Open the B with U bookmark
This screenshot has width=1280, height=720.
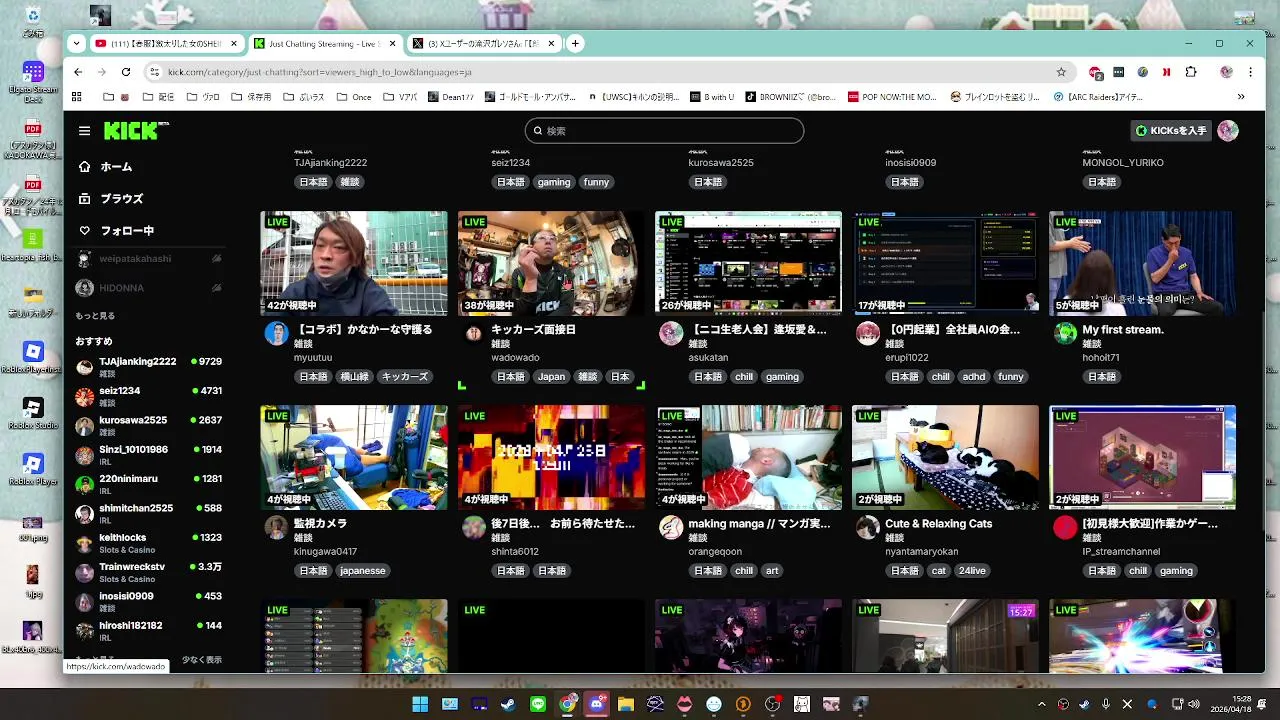click(713, 97)
